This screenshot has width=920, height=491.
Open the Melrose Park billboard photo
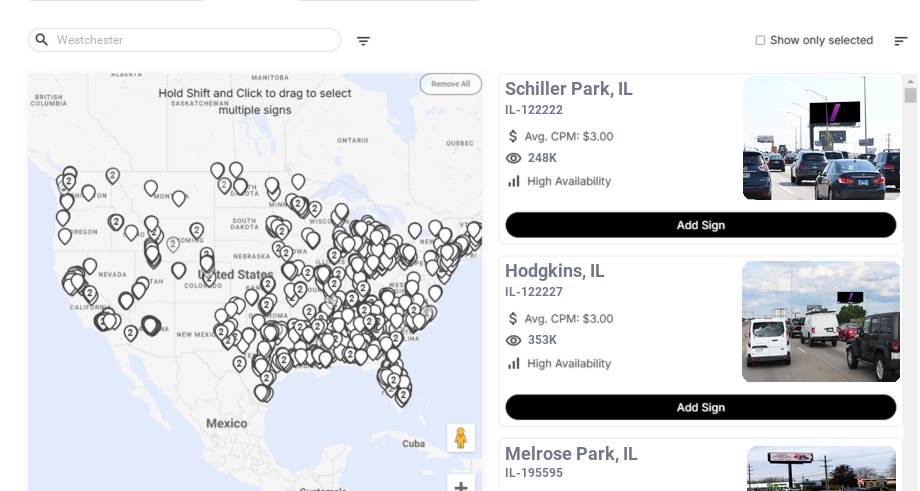(x=821, y=468)
